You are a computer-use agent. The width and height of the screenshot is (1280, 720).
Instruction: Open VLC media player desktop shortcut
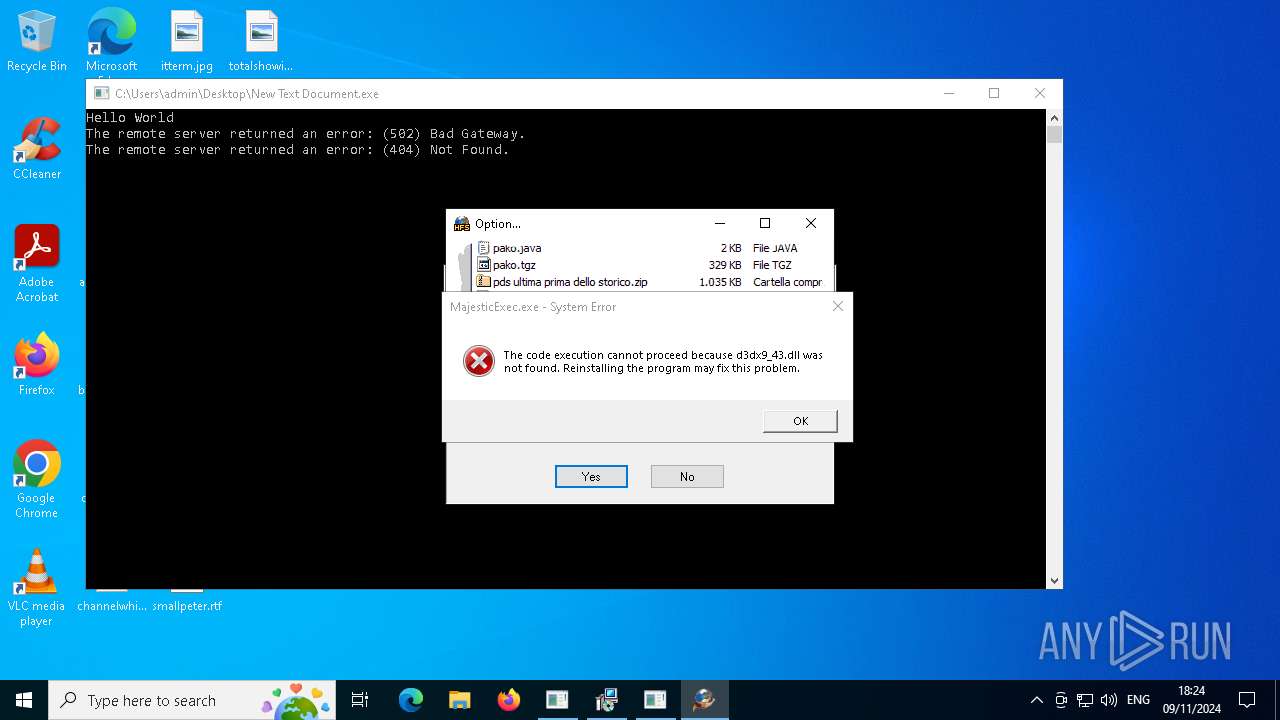[x=37, y=588]
